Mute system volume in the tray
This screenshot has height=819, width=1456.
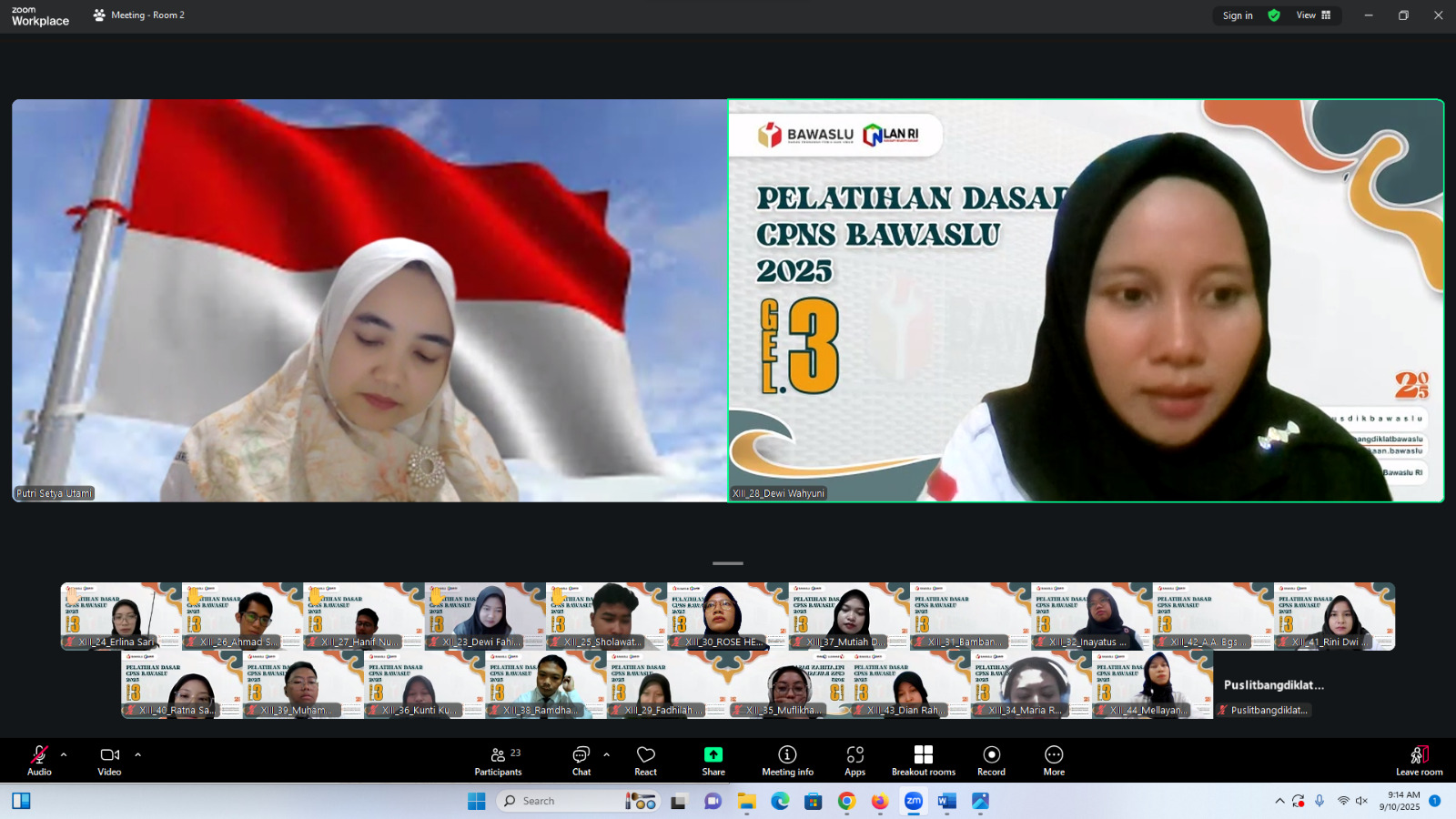tap(1360, 801)
